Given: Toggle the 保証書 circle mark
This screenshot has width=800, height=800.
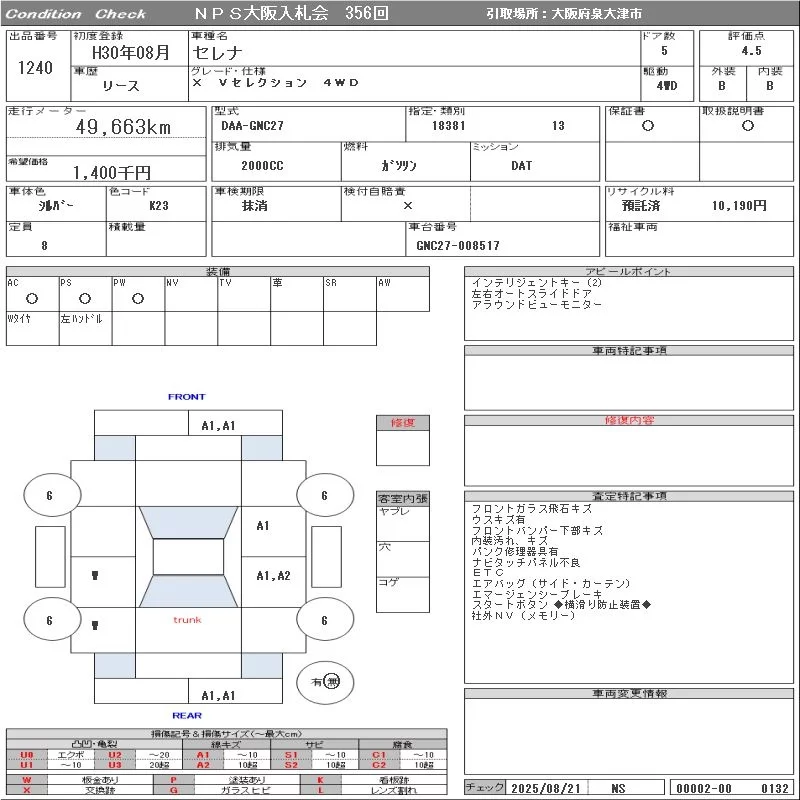Looking at the screenshot, I should pyautogui.click(x=648, y=126).
